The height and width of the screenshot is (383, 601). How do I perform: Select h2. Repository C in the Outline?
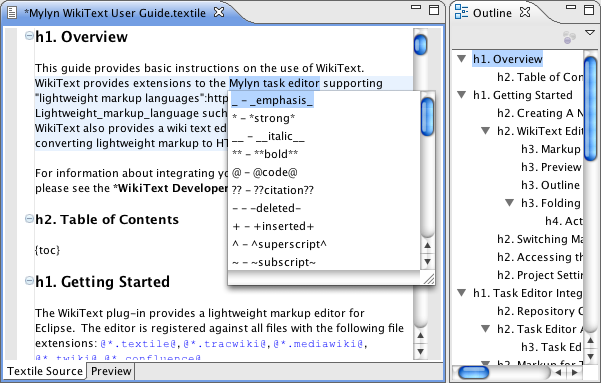[540, 311]
